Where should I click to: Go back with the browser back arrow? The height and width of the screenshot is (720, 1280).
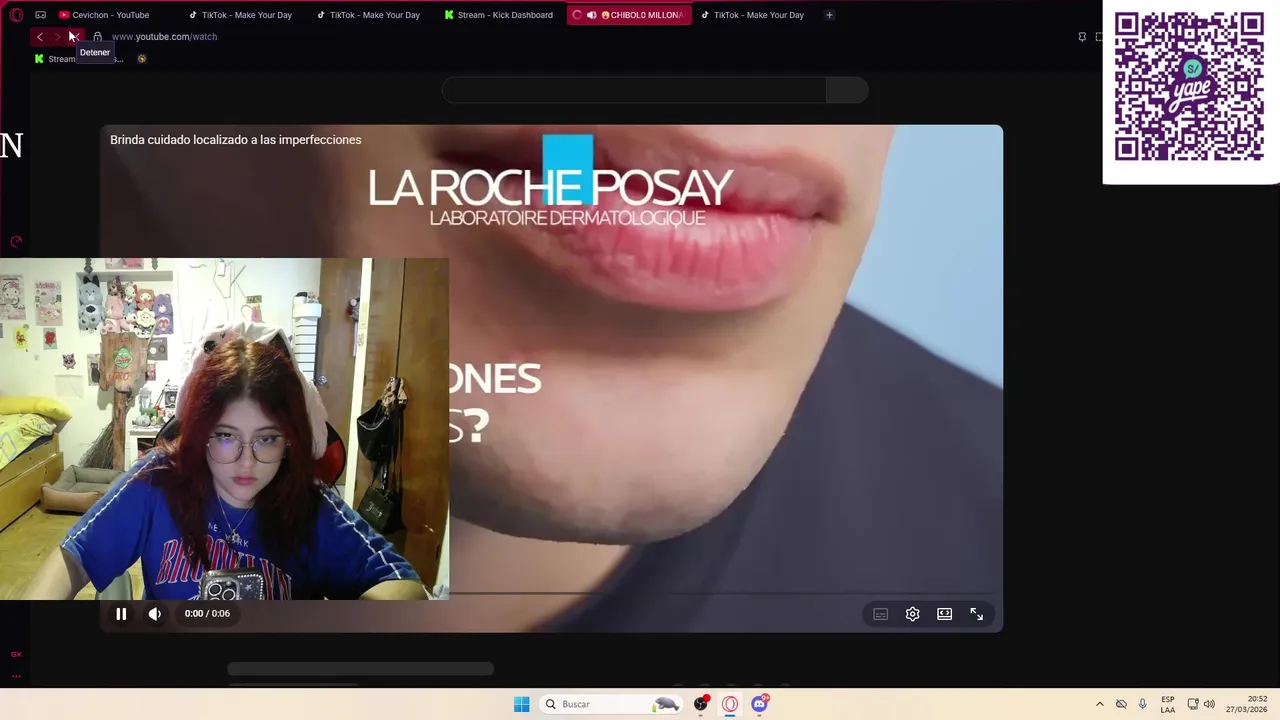pos(39,37)
